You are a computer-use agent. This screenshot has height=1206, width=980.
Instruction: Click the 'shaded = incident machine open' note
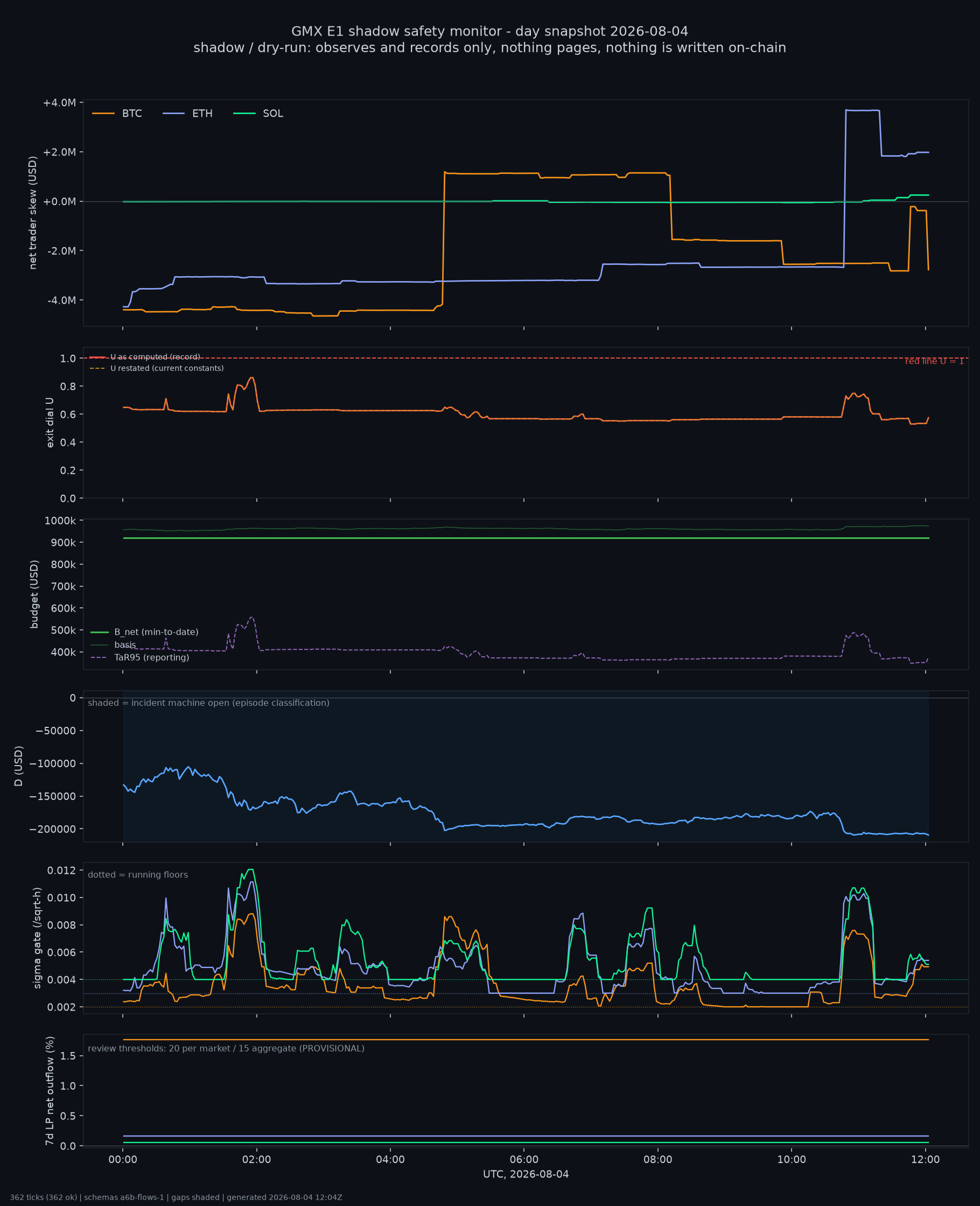click(x=209, y=703)
